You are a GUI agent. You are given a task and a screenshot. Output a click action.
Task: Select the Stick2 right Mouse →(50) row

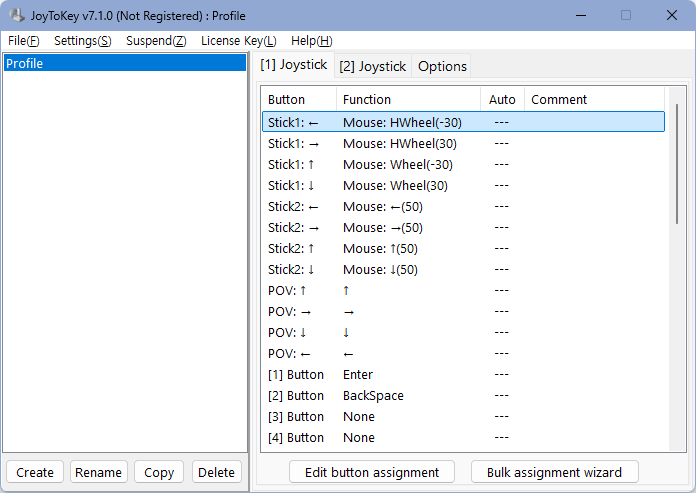tap(463, 228)
